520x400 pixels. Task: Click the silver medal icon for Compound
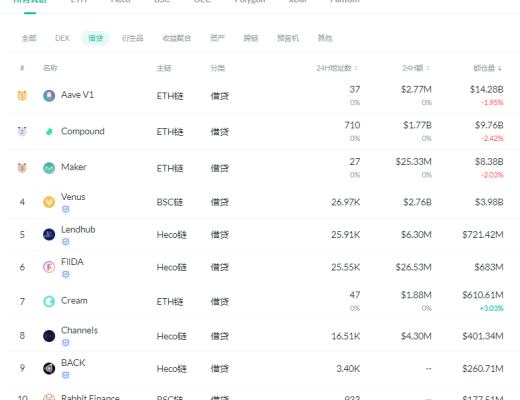pos(22,131)
